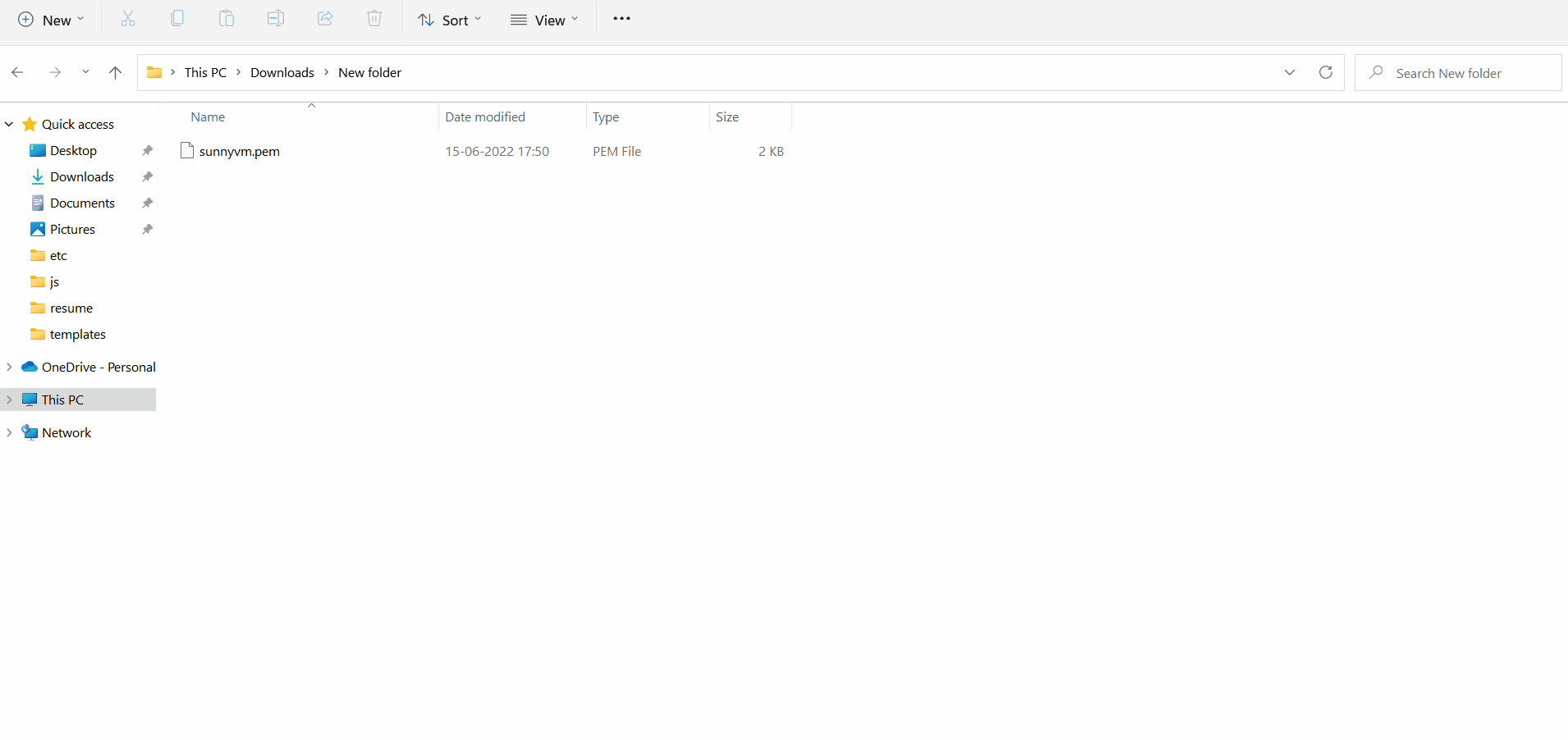
Task: Click the Paste clipboard icon
Action: 227,19
